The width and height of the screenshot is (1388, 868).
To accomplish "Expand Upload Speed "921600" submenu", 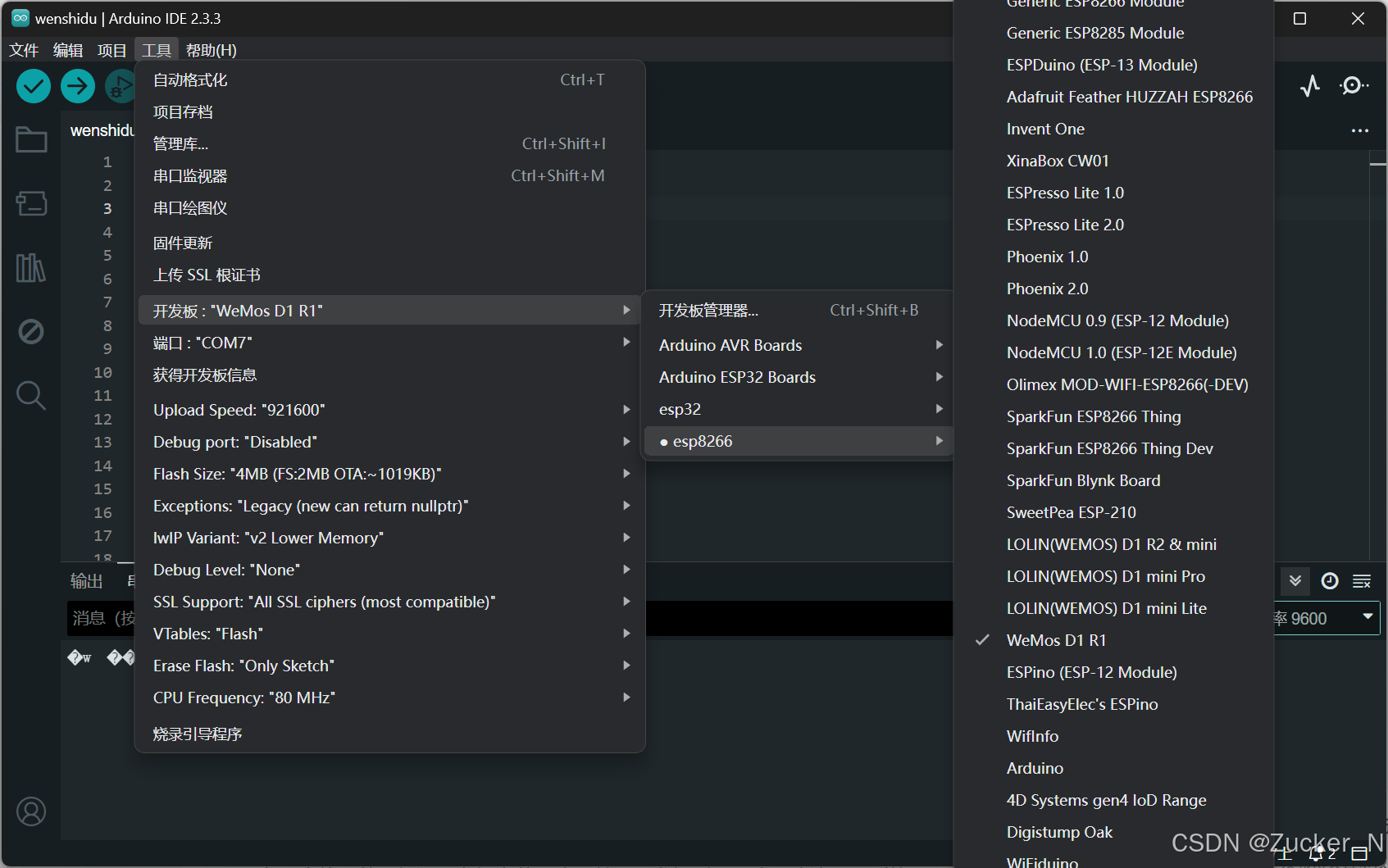I will coord(389,410).
